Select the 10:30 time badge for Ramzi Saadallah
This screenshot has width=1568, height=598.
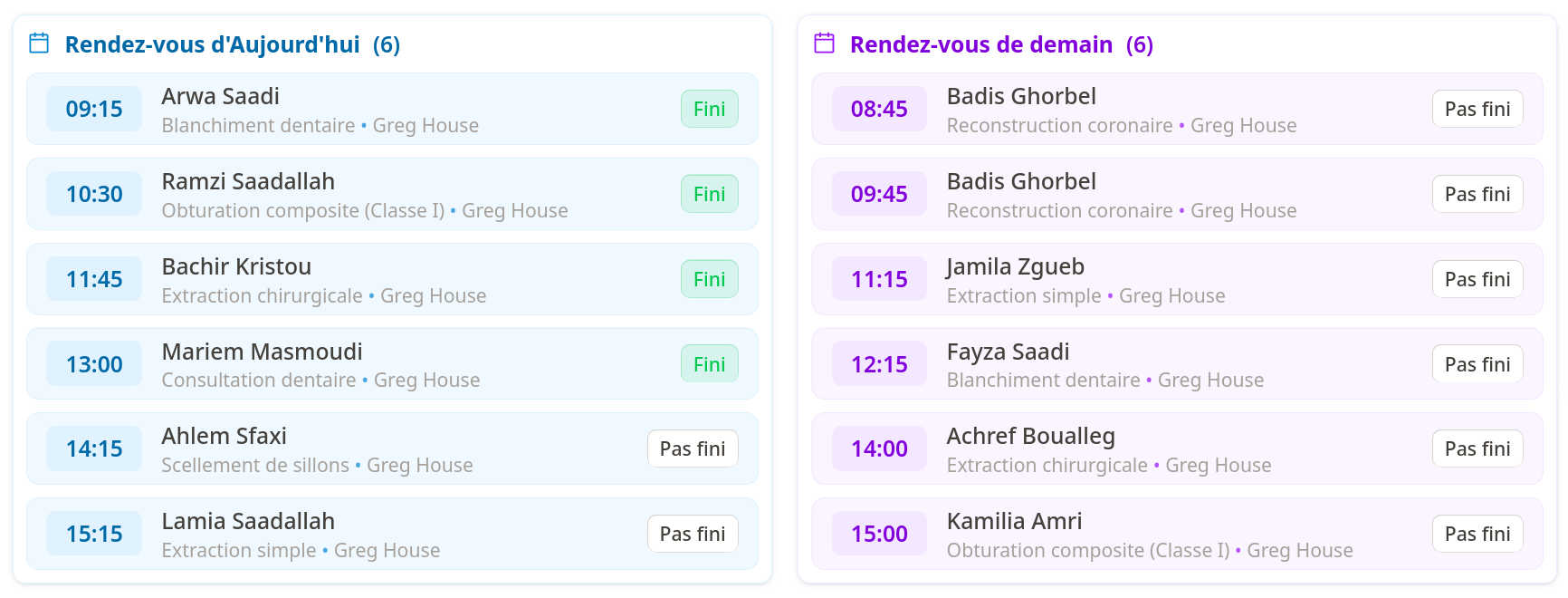coord(94,193)
